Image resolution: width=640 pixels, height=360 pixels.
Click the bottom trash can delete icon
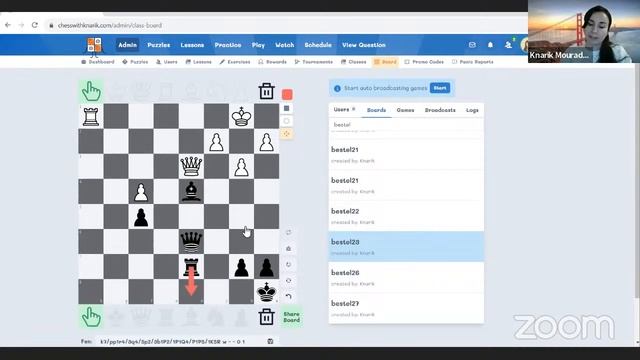(266, 317)
